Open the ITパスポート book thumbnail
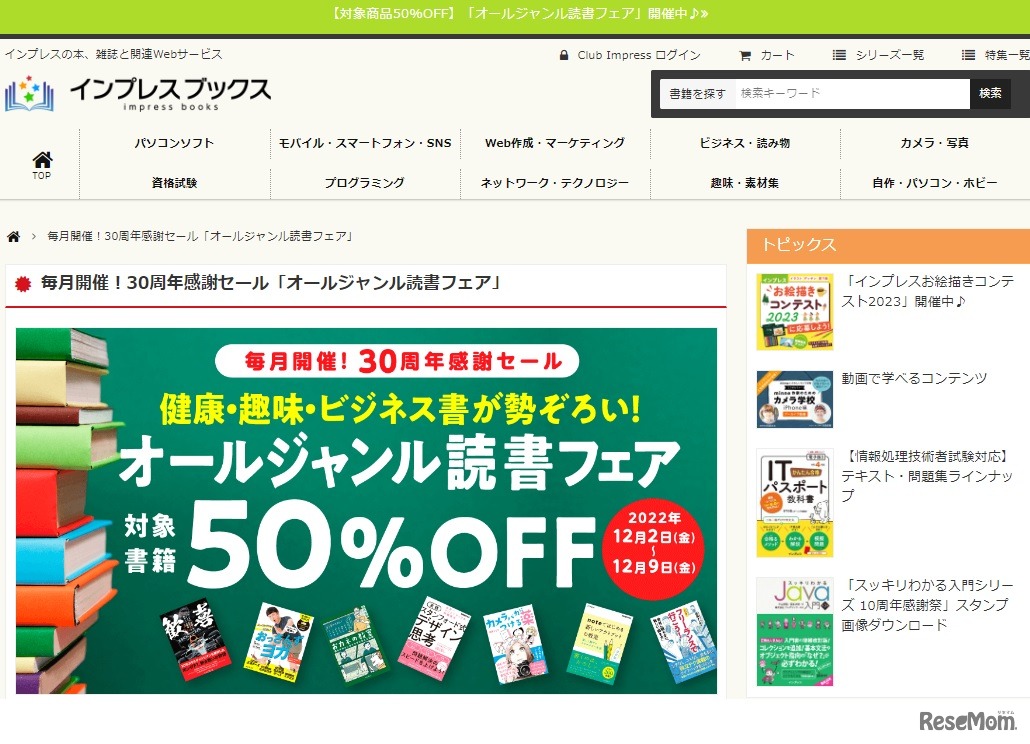This screenshot has width=1030, height=744. coord(794,503)
